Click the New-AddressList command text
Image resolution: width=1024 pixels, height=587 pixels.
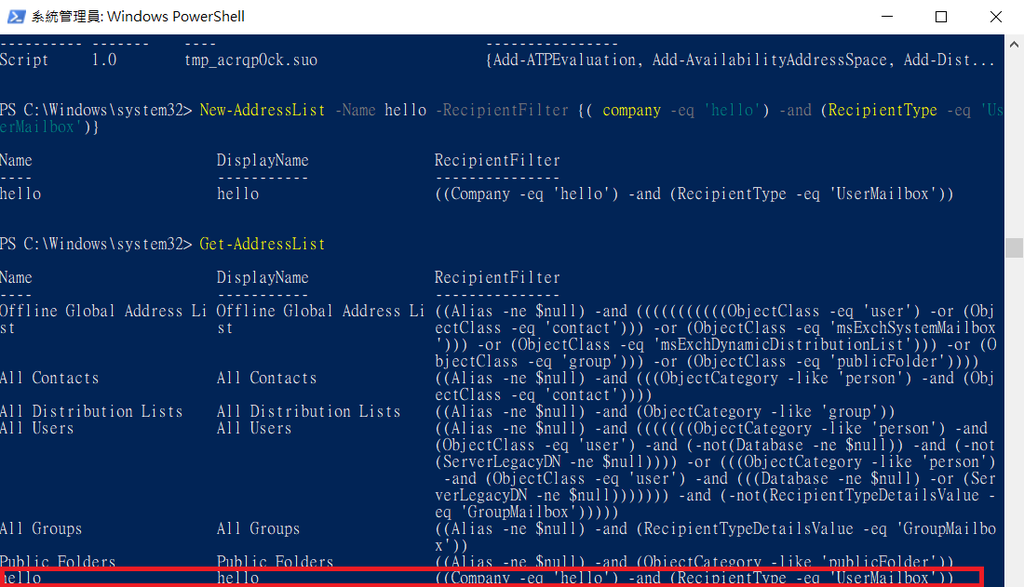[x=262, y=110]
